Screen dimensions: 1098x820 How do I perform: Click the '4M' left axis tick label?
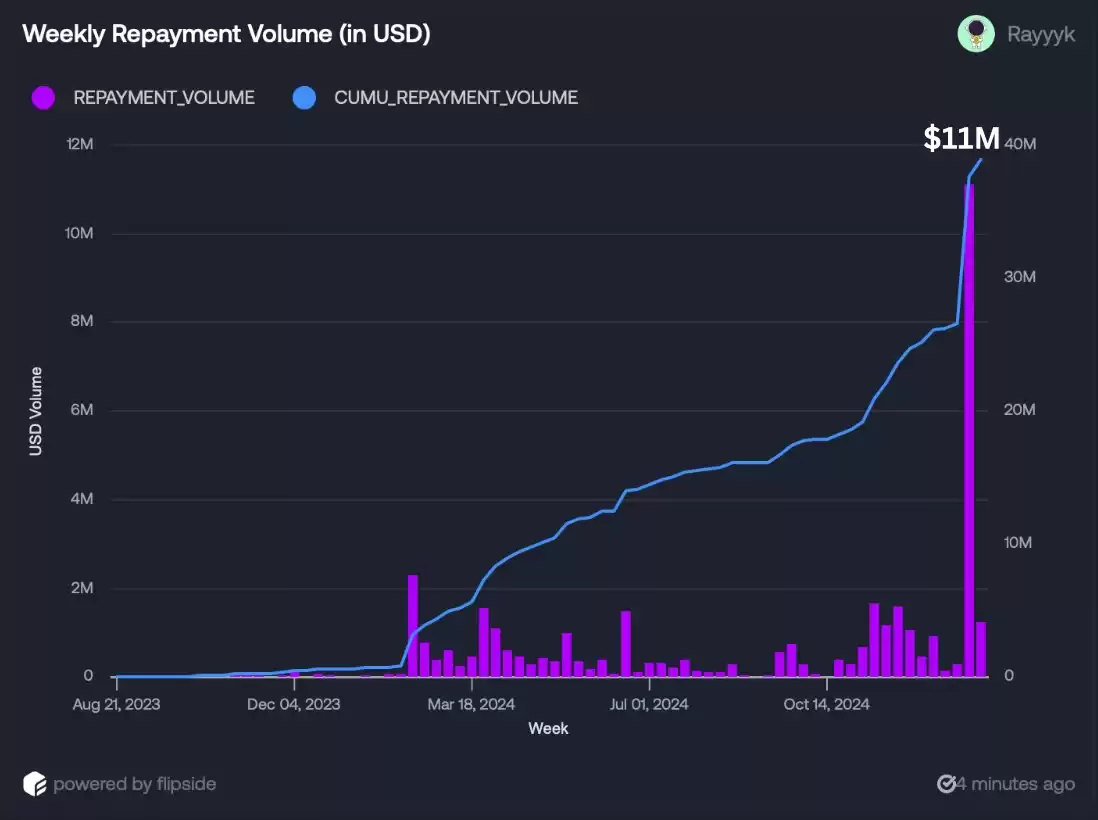click(82, 499)
